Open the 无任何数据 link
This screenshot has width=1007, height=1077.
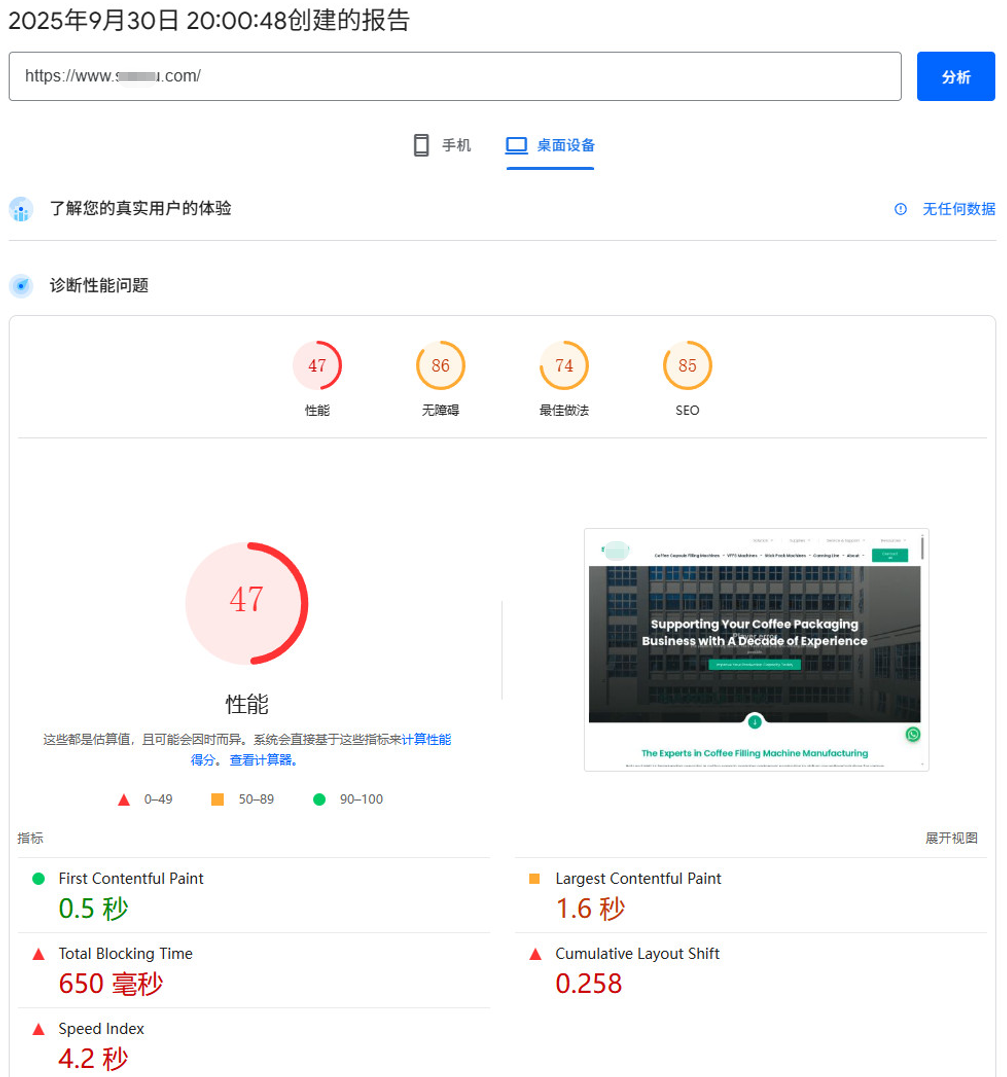coord(958,209)
